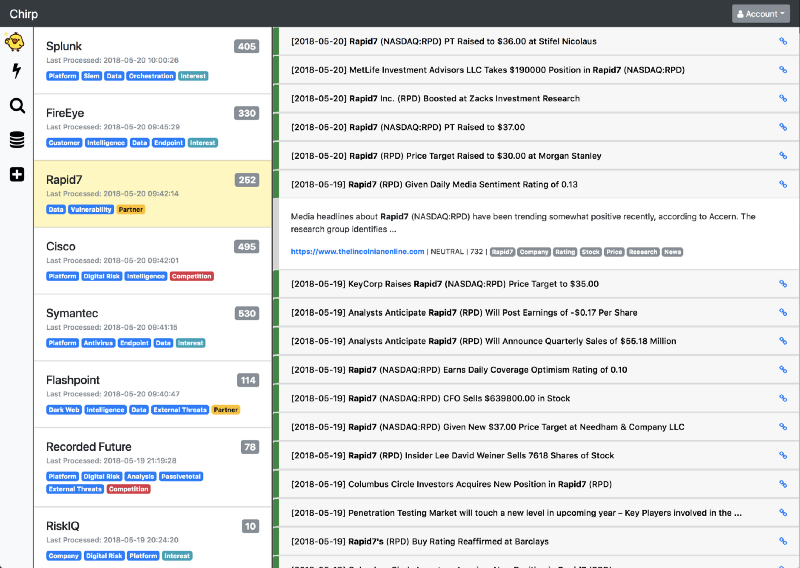Open link icon for Columbus Circle Investors article
The image size is (800, 568).
tap(783, 484)
